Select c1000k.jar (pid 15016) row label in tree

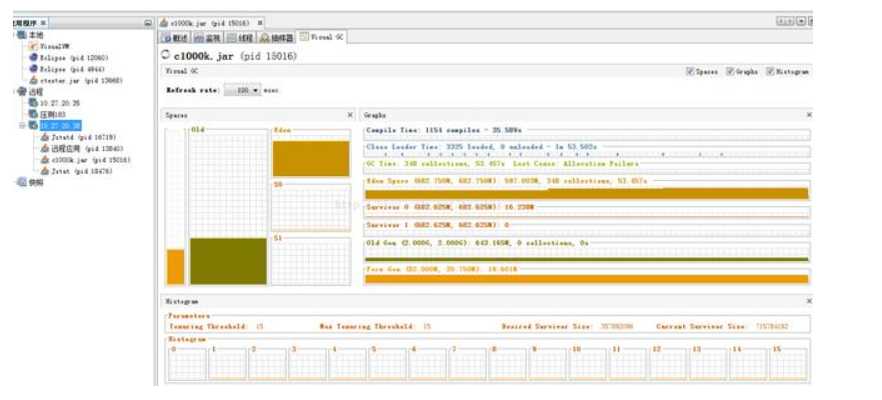(x=91, y=160)
